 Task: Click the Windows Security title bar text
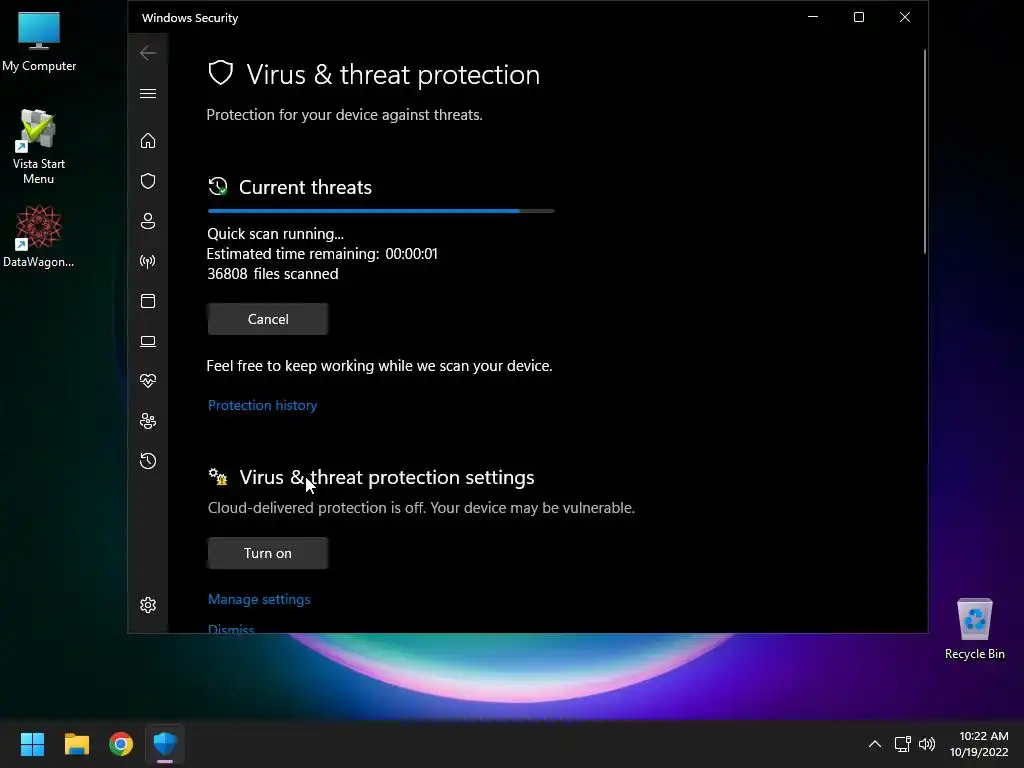(190, 18)
